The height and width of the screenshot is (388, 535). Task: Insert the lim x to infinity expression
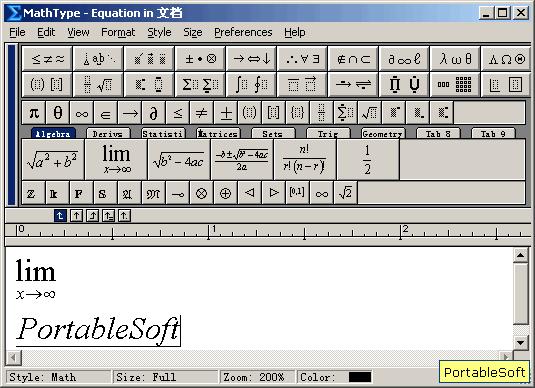click(116, 160)
